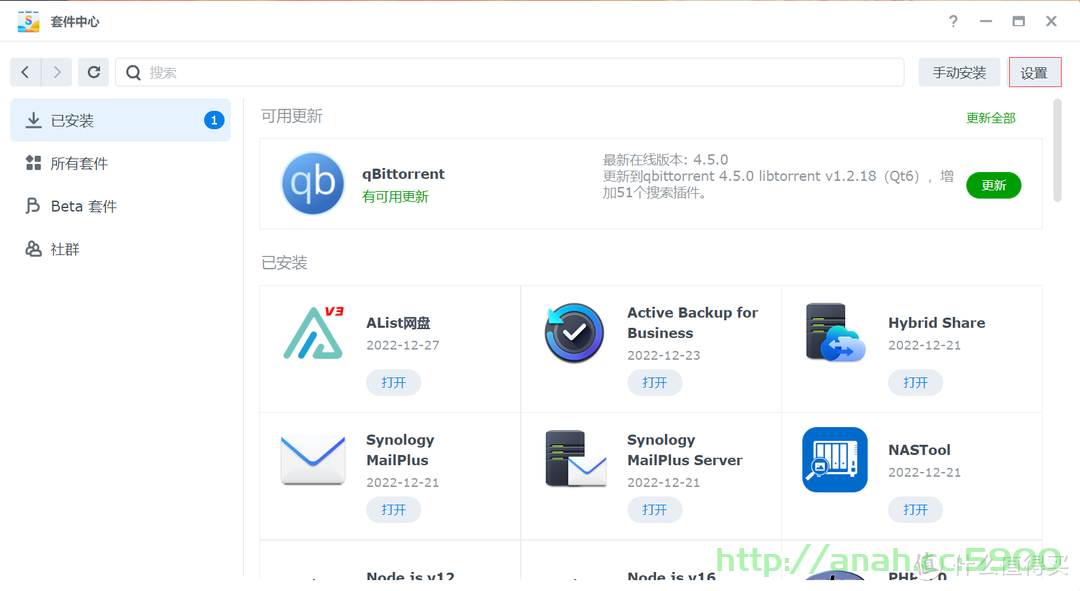Click Package Center title bar icon

[x=28, y=21]
